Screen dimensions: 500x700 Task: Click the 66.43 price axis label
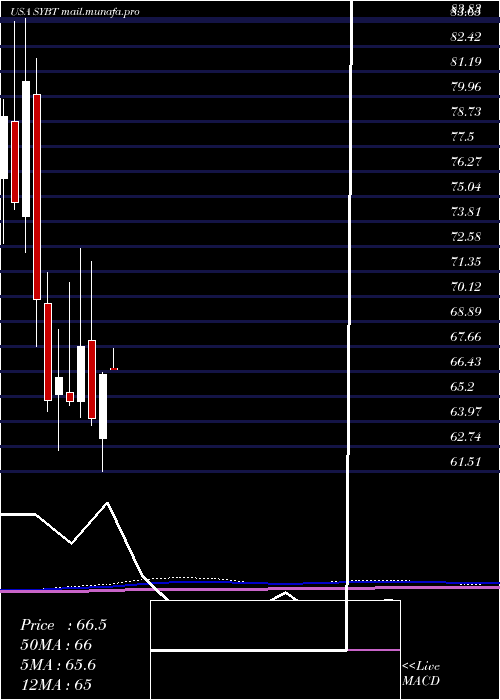coord(466,362)
